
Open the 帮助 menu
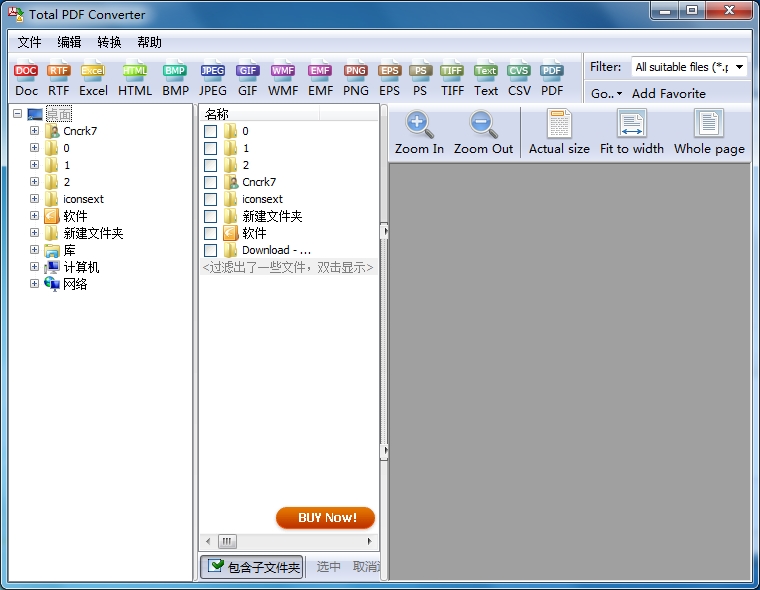pos(149,42)
